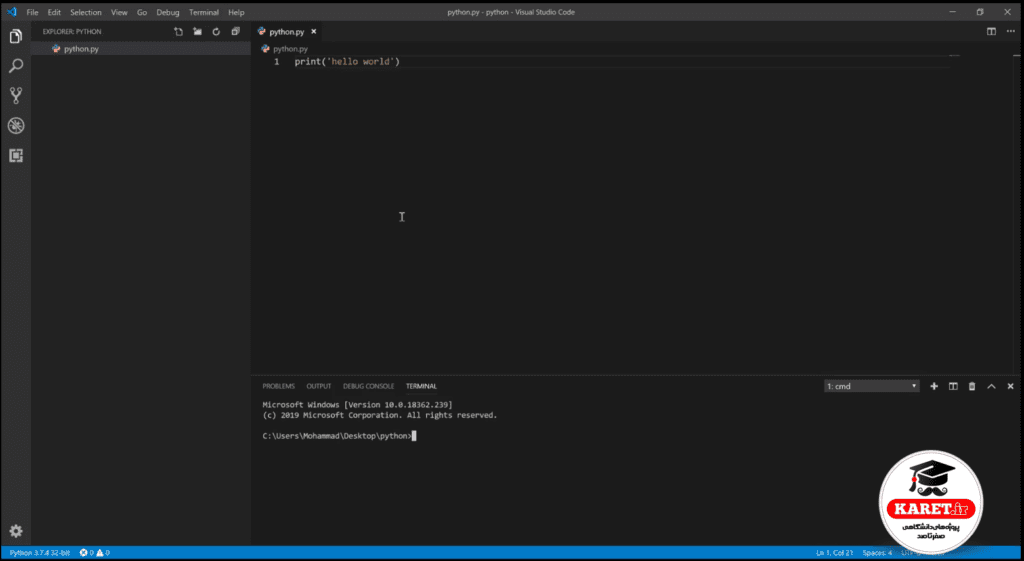Open the Go menu

142,12
